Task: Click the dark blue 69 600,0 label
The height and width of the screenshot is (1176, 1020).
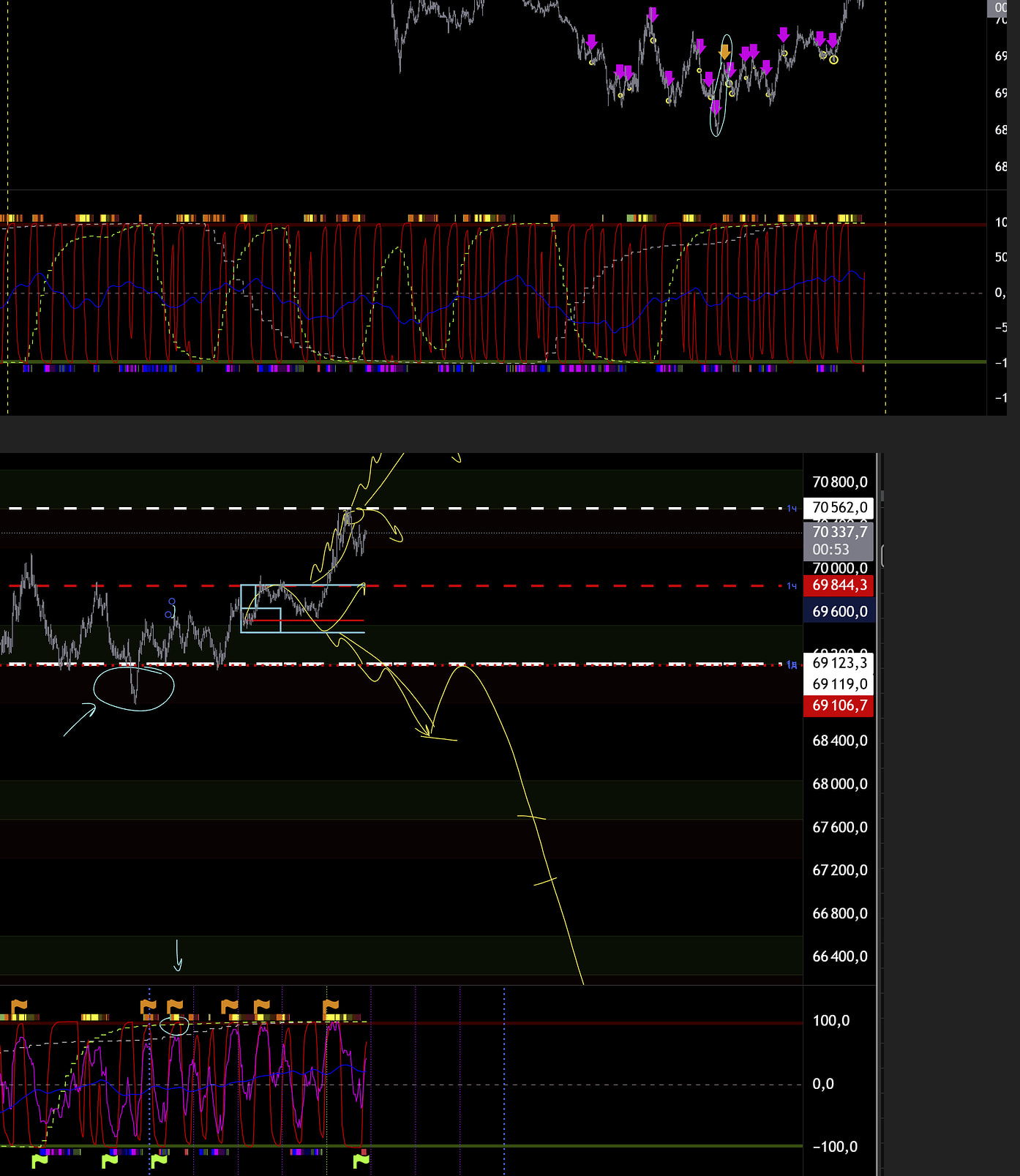Action: click(839, 612)
